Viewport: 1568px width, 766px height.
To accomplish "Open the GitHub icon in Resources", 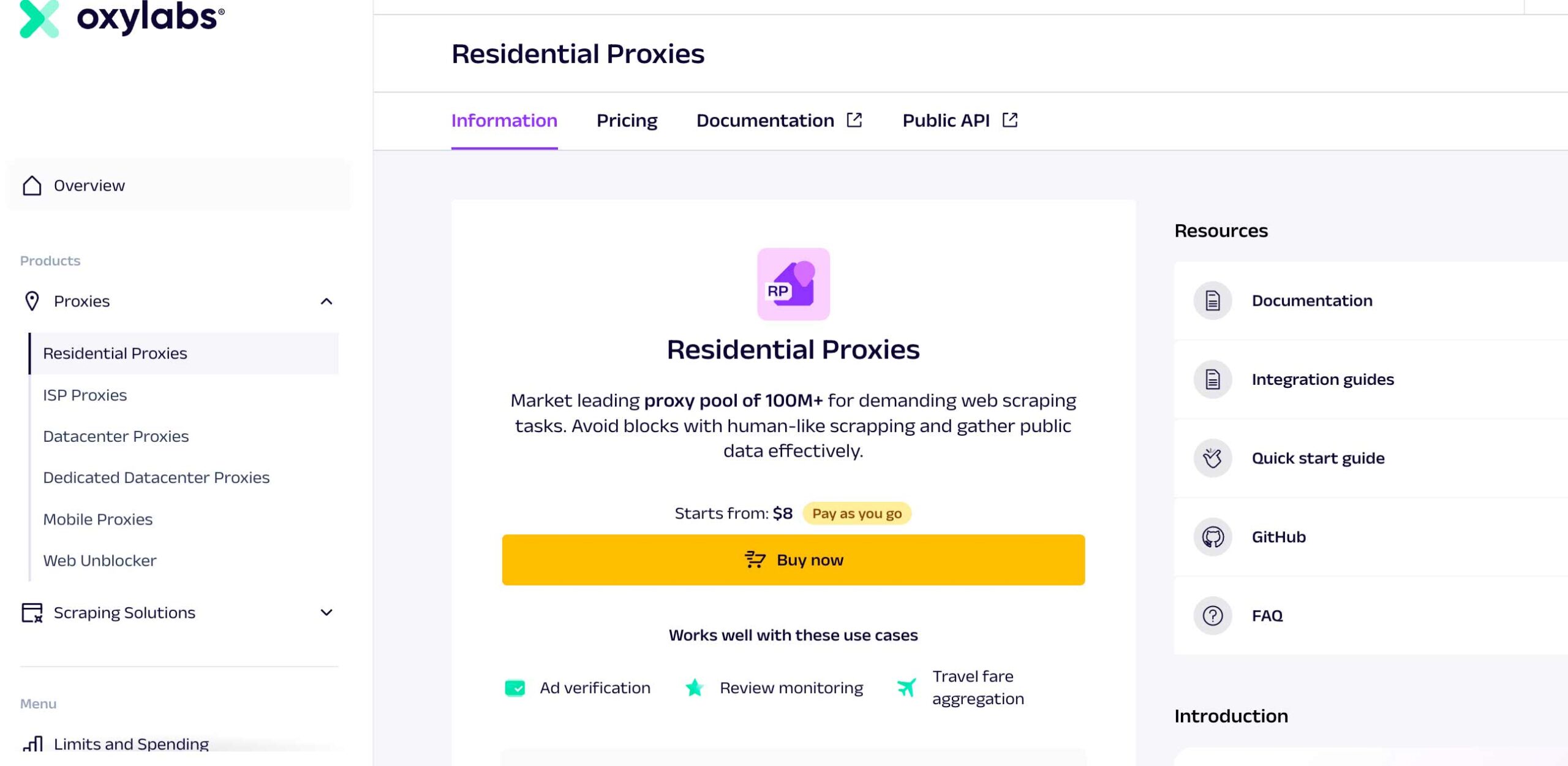I will coord(1212,537).
